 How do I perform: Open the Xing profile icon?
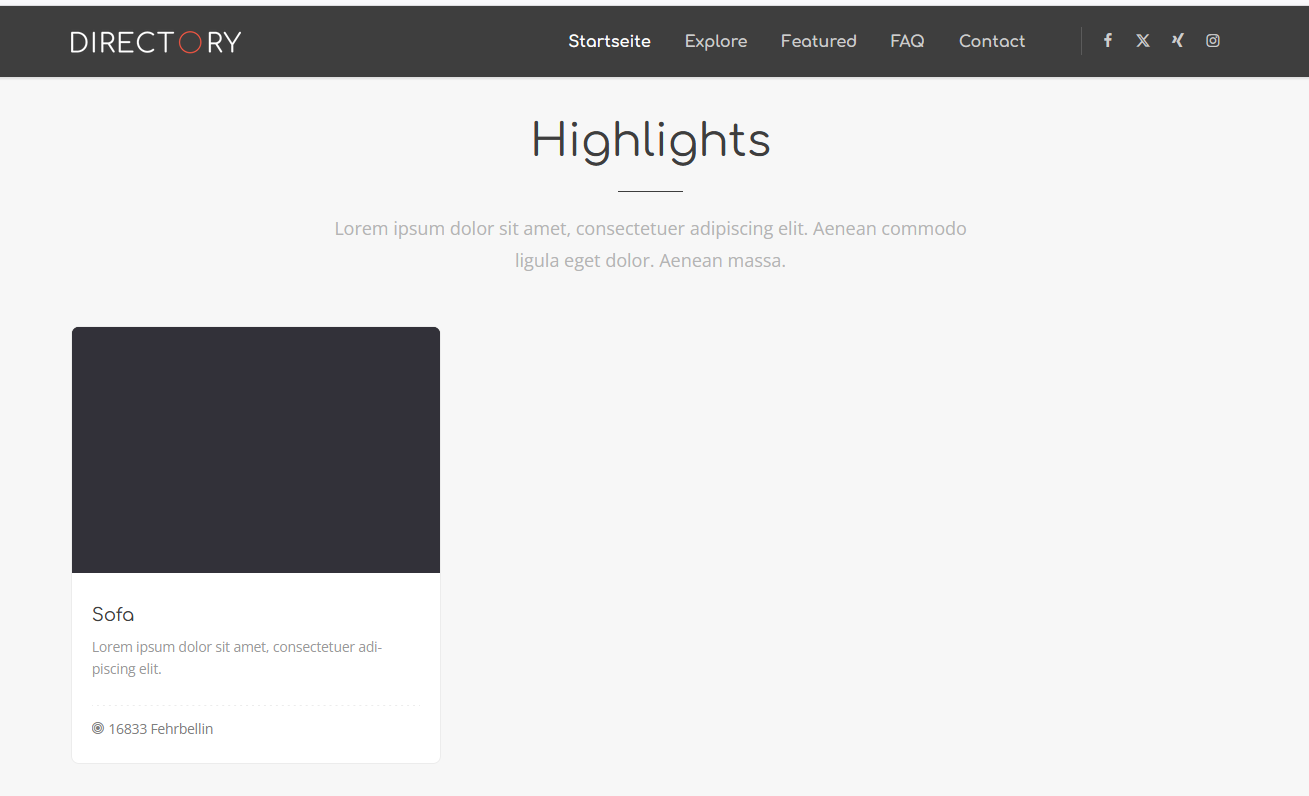click(1178, 41)
